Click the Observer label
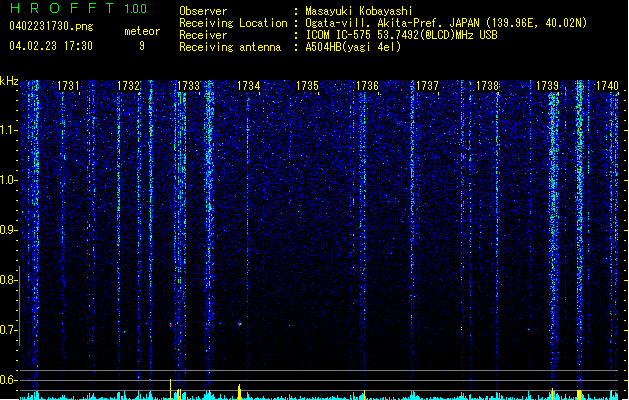Viewport: 629px width, 400px height. pos(203,11)
